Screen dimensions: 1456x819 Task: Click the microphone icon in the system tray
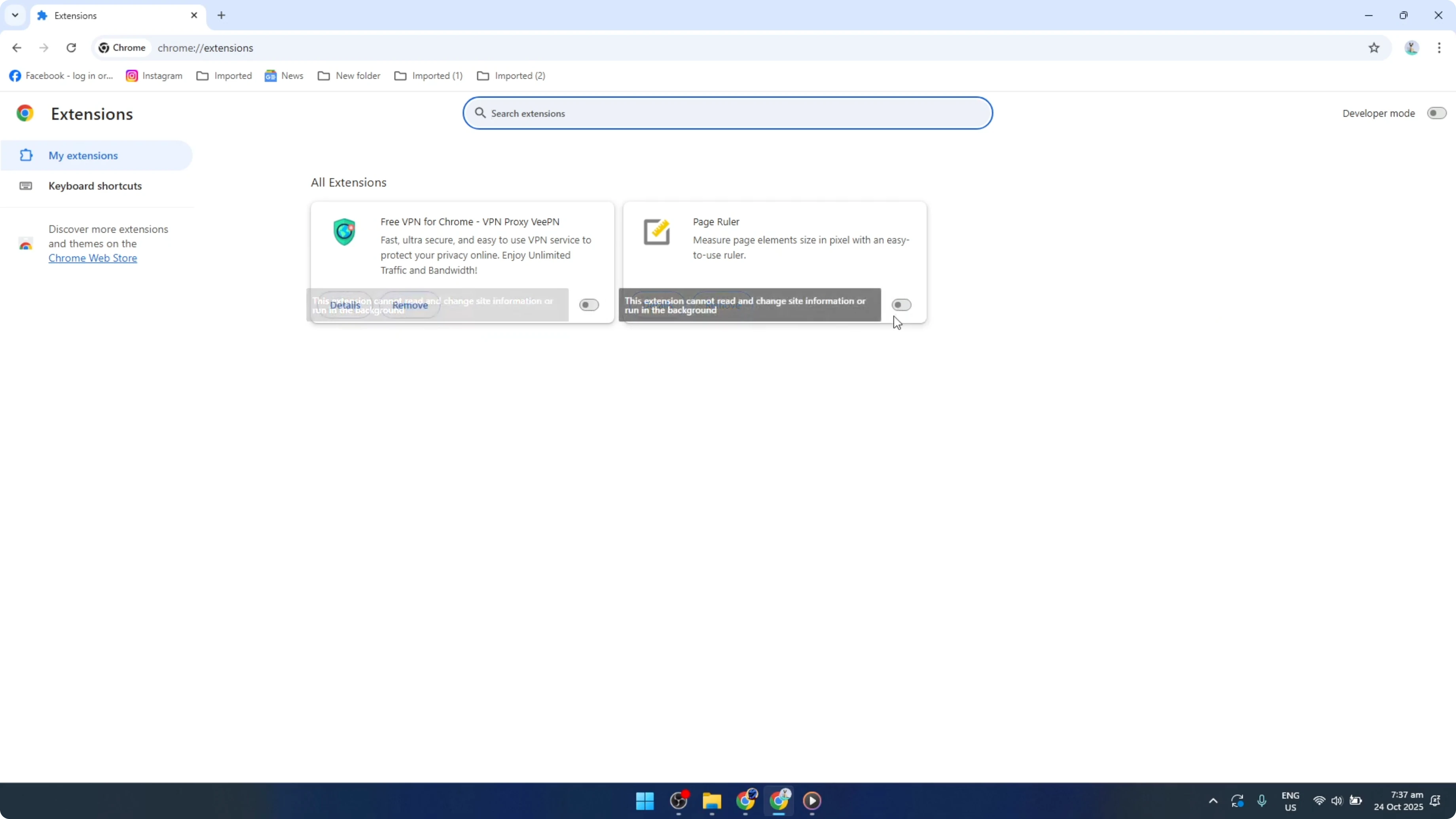[x=1262, y=801]
